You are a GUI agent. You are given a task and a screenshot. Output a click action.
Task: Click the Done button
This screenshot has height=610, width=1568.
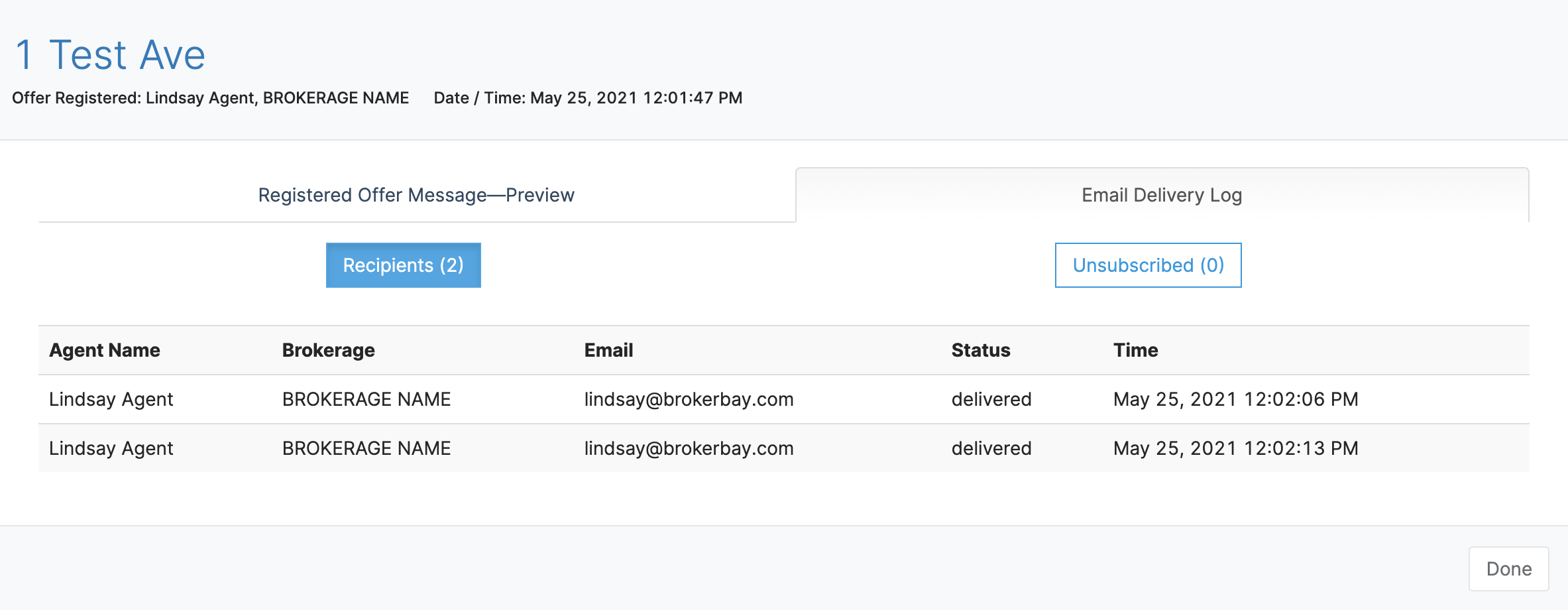coord(1508,569)
